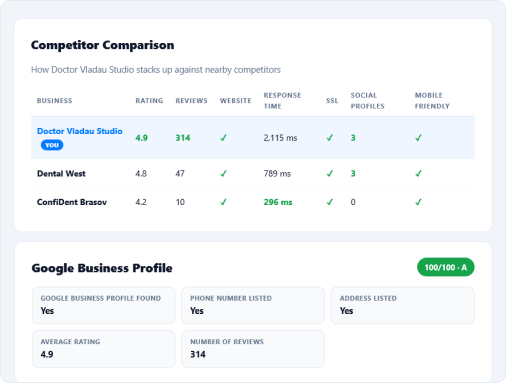This screenshot has height=383, width=506.
Task: Click the 314 reviews cell in the table
Action: [183, 138]
